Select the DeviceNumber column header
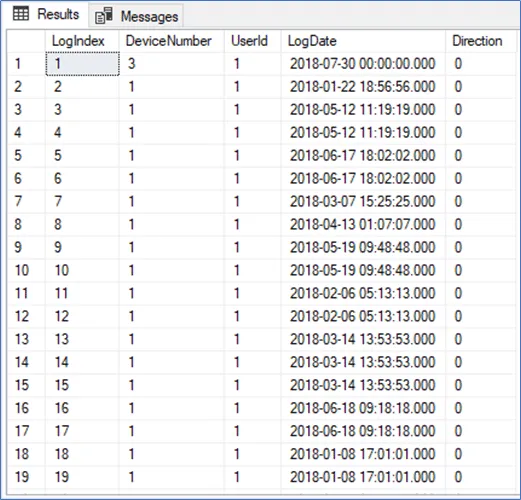This screenshot has width=521, height=500. pos(172,41)
